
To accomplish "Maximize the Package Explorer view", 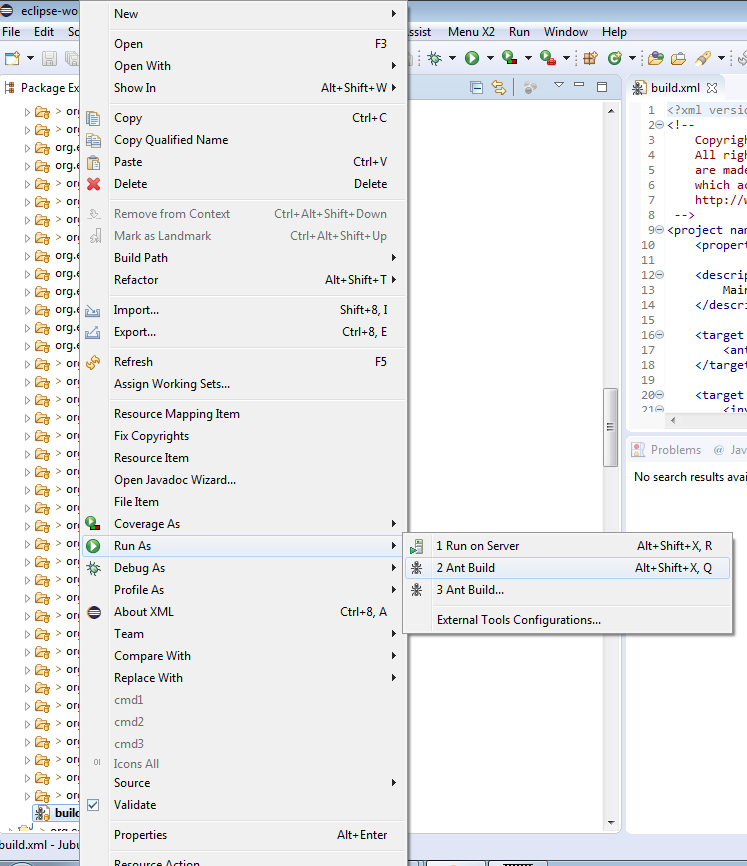I will pyautogui.click(x=602, y=87).
